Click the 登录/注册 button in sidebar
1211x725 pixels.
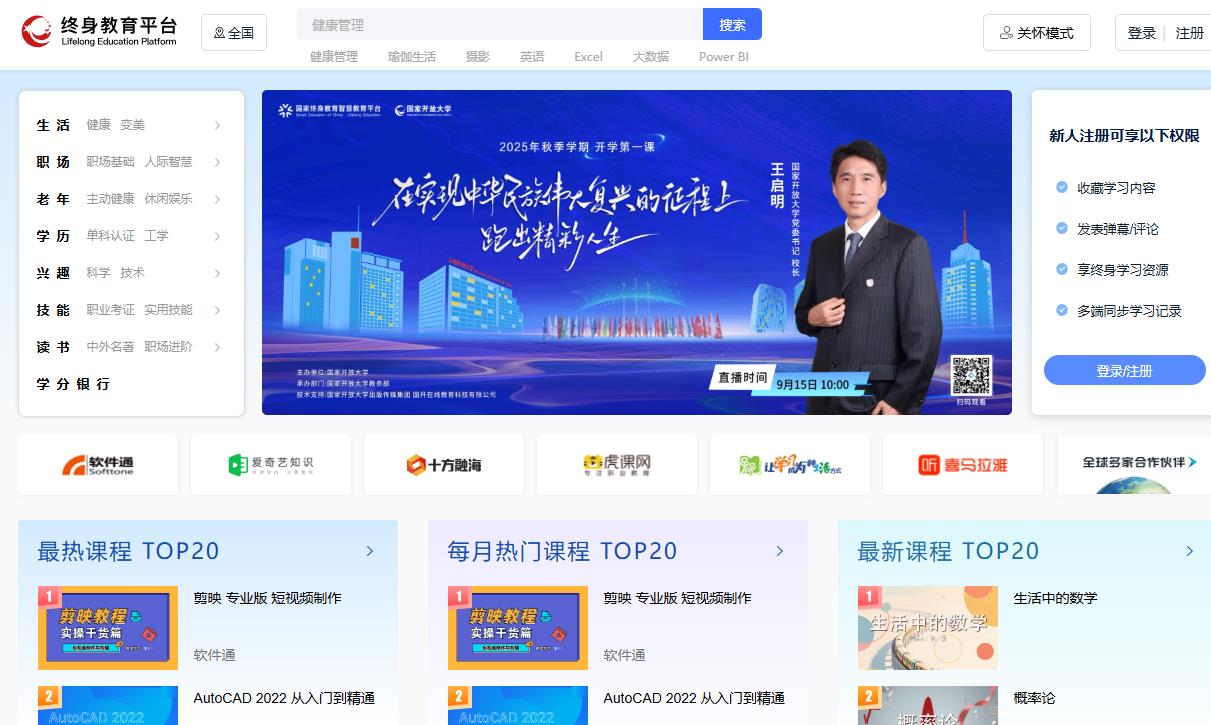click(x=1124, y=370)
